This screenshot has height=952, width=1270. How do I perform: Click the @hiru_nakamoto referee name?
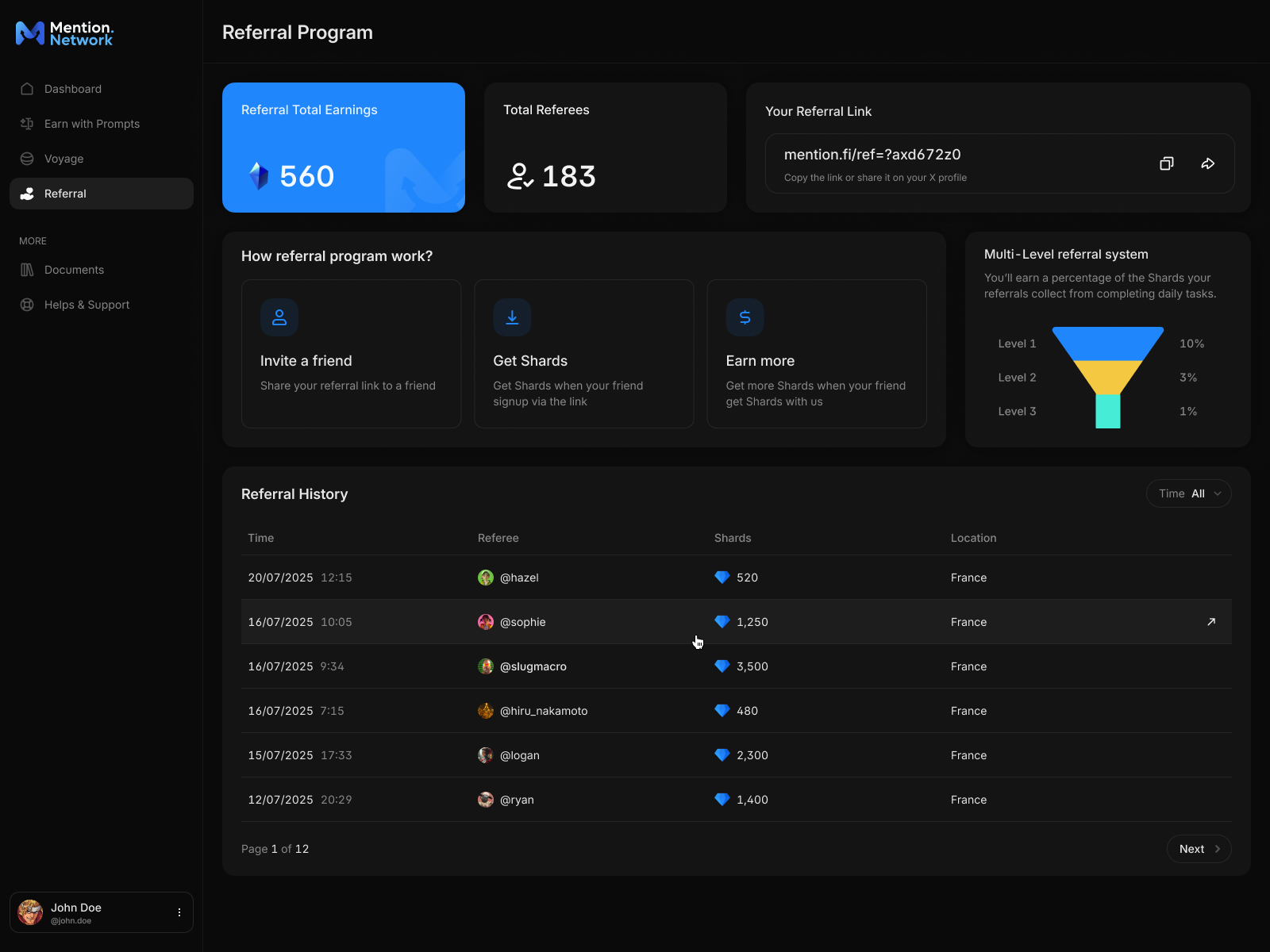coord(544,711)
